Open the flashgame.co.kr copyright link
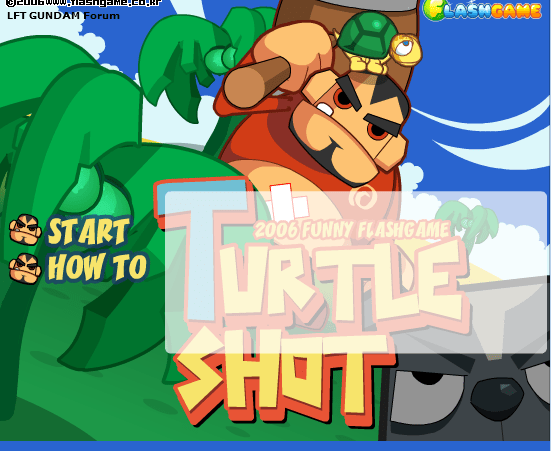Screen dimensions: 551x451 point(84,3)
